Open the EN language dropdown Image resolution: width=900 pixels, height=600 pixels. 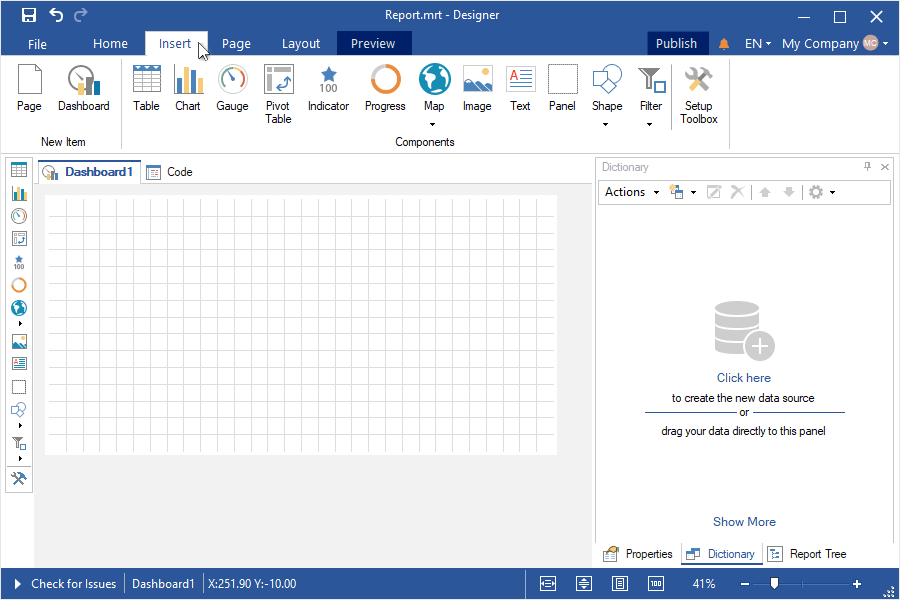pyautogui.click(x=758, y=44)
